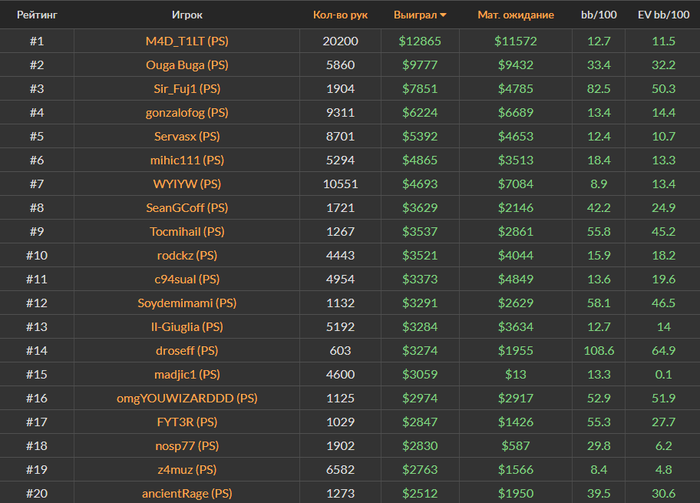The image size is (700, 503).
Task: Click Soydemimami player name
Action: point(187,303)
